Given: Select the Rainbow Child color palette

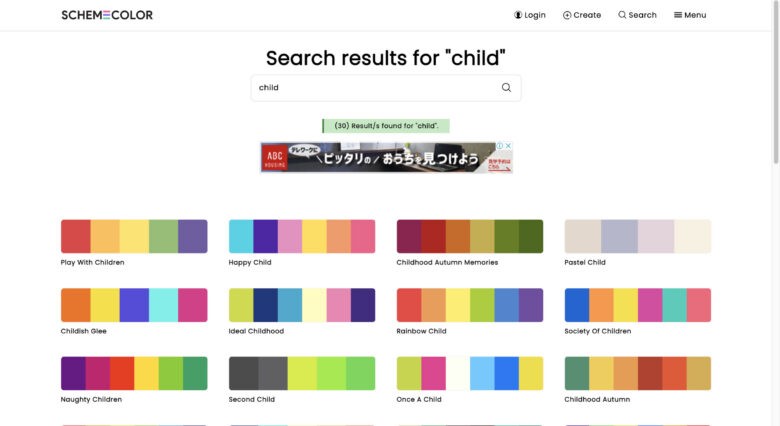Looking at the screenshot, I should pos(470,305).
